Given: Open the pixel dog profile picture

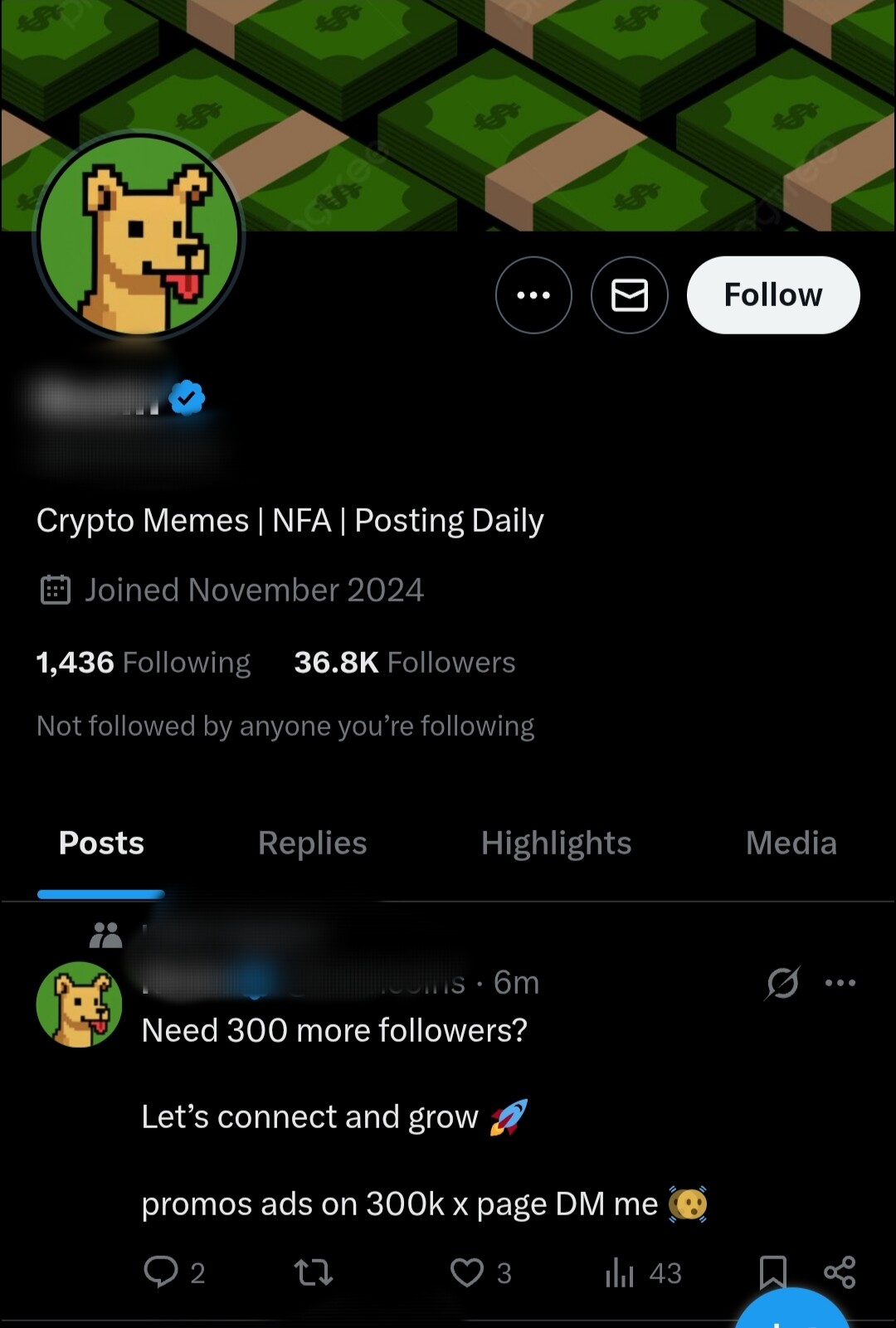Looking at the screenshot, I should point(139,236).
